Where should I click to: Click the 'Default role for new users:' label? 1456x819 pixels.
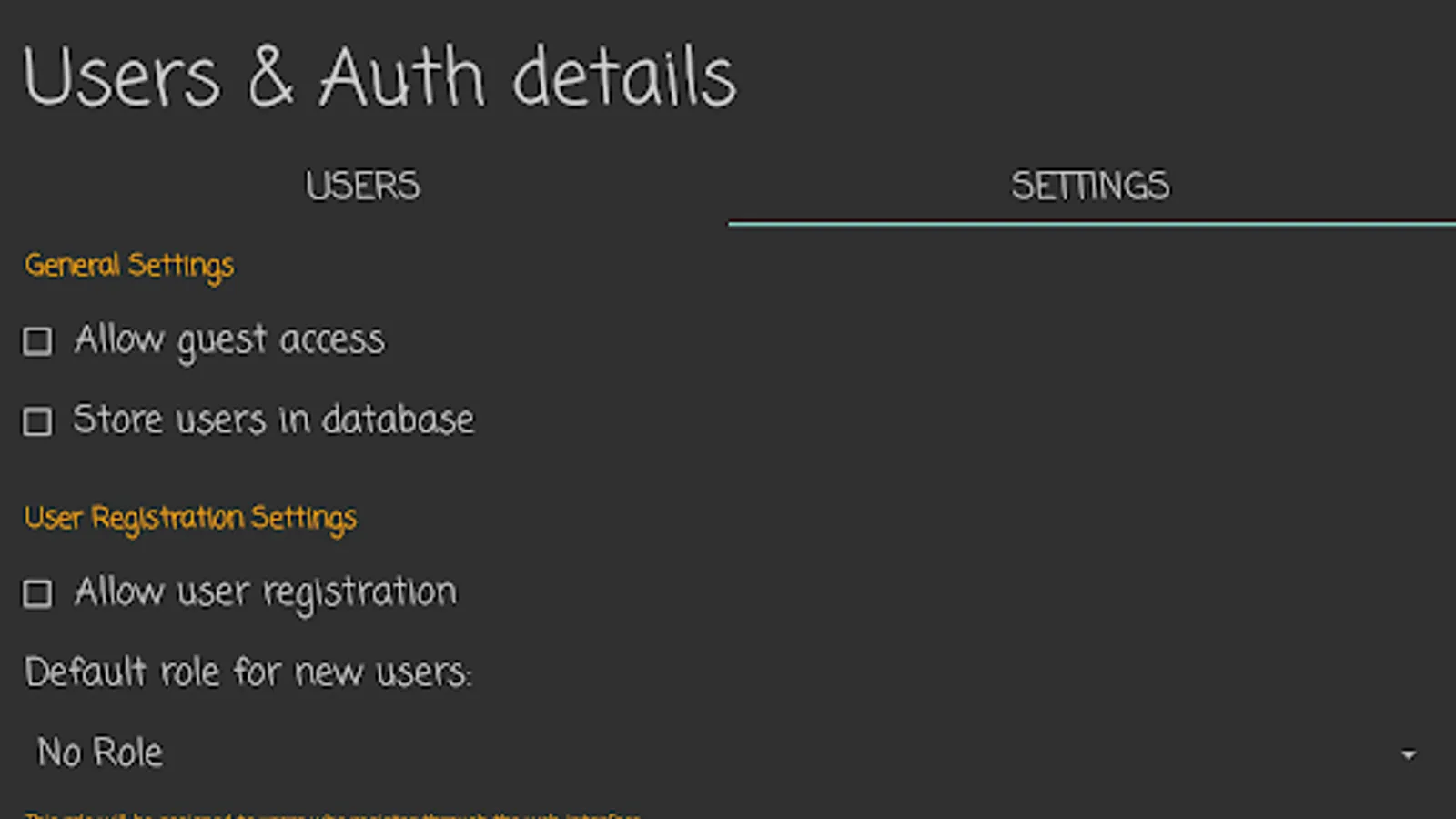click(x=248, y=673)
